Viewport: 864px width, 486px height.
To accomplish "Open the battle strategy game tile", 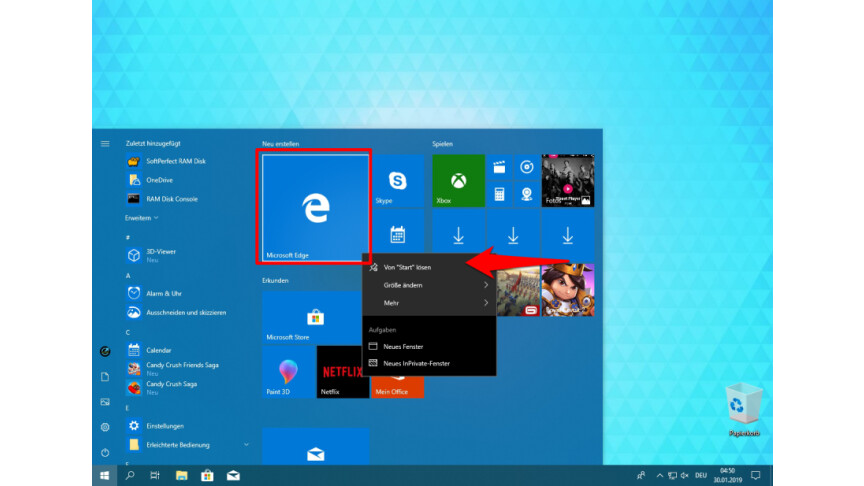I will point(518,291).
